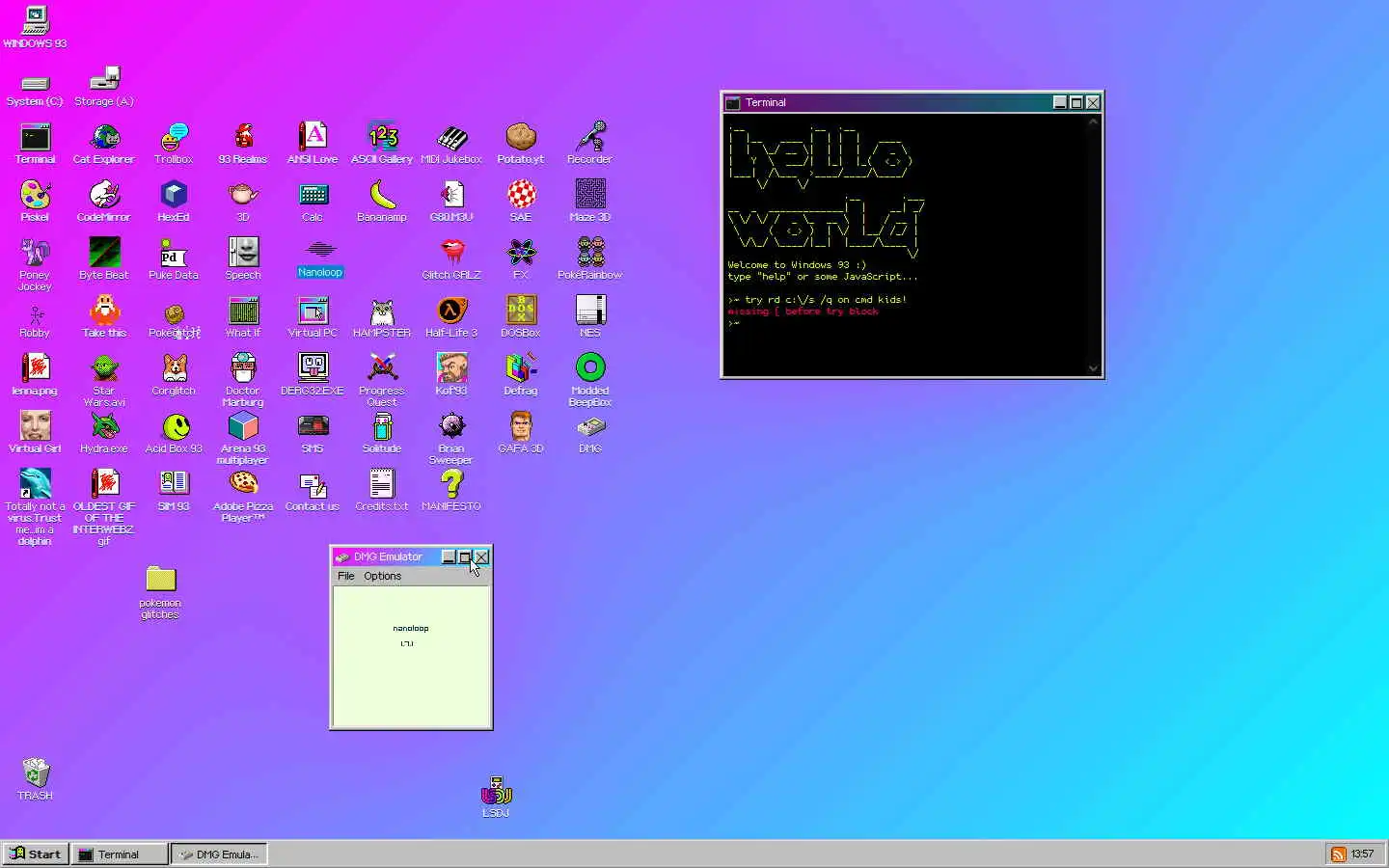The width and height of the screenshot is (1389, 868).
Task: Launch the Doctor Marburg icon
Action: pos(243,380)
